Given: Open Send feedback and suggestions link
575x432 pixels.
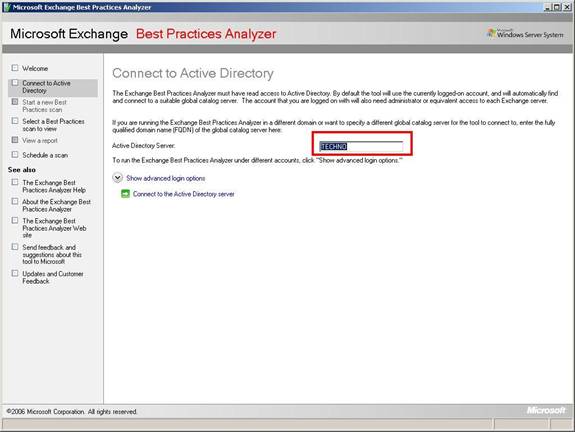Looking at the screenshot, I should point(52,254).
